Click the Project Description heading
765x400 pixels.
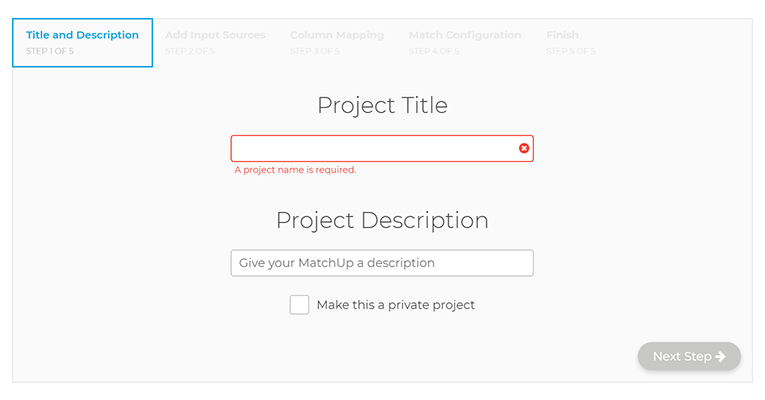tap(382, 220)
